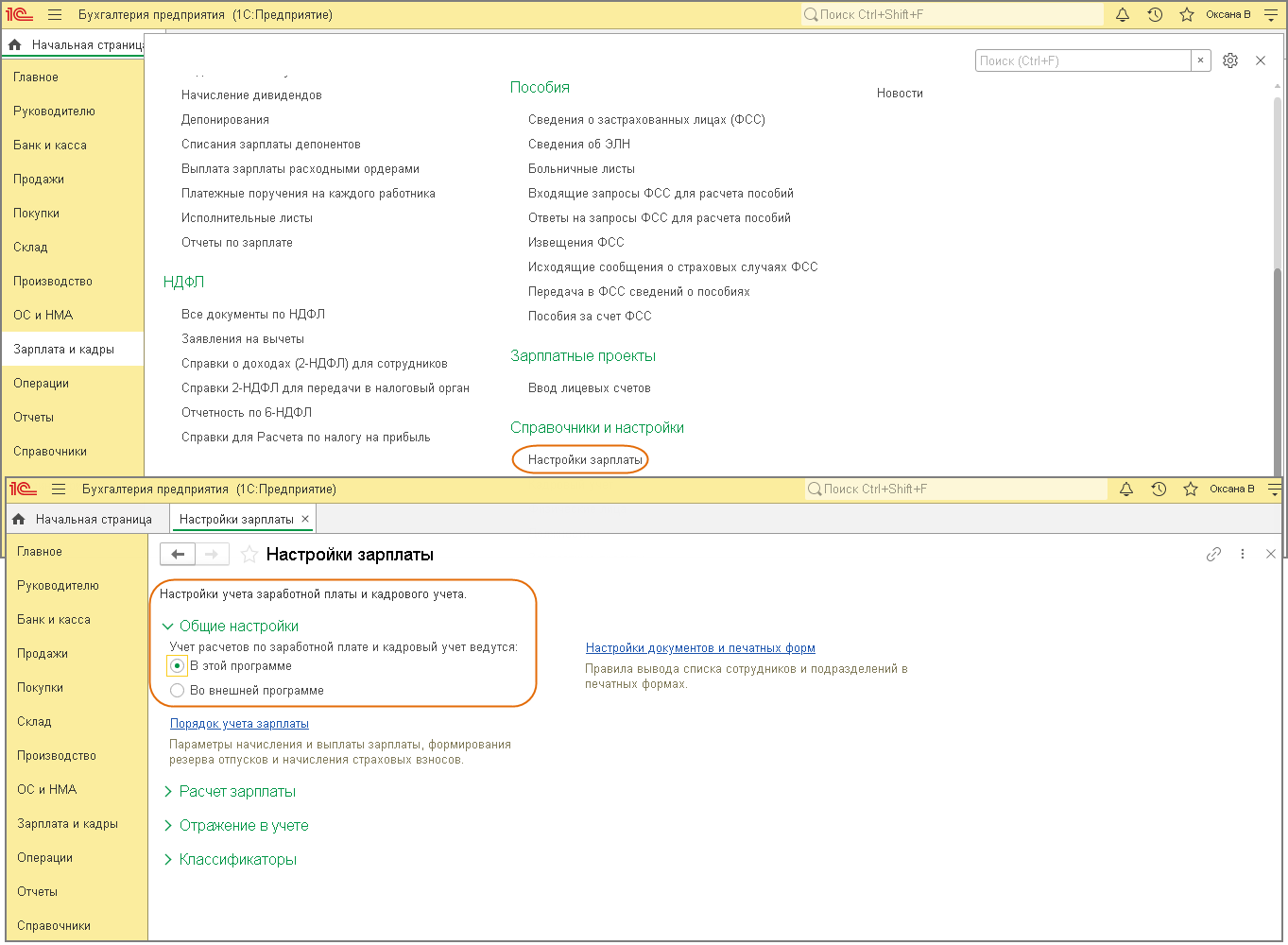Open Банк и касса in upper sidebar
This screenshot has width=1288, height=945.
73,146
